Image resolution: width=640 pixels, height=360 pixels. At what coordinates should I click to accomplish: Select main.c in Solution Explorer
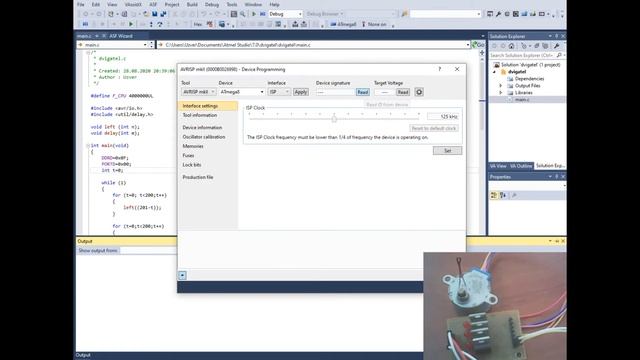click(522, 100)
